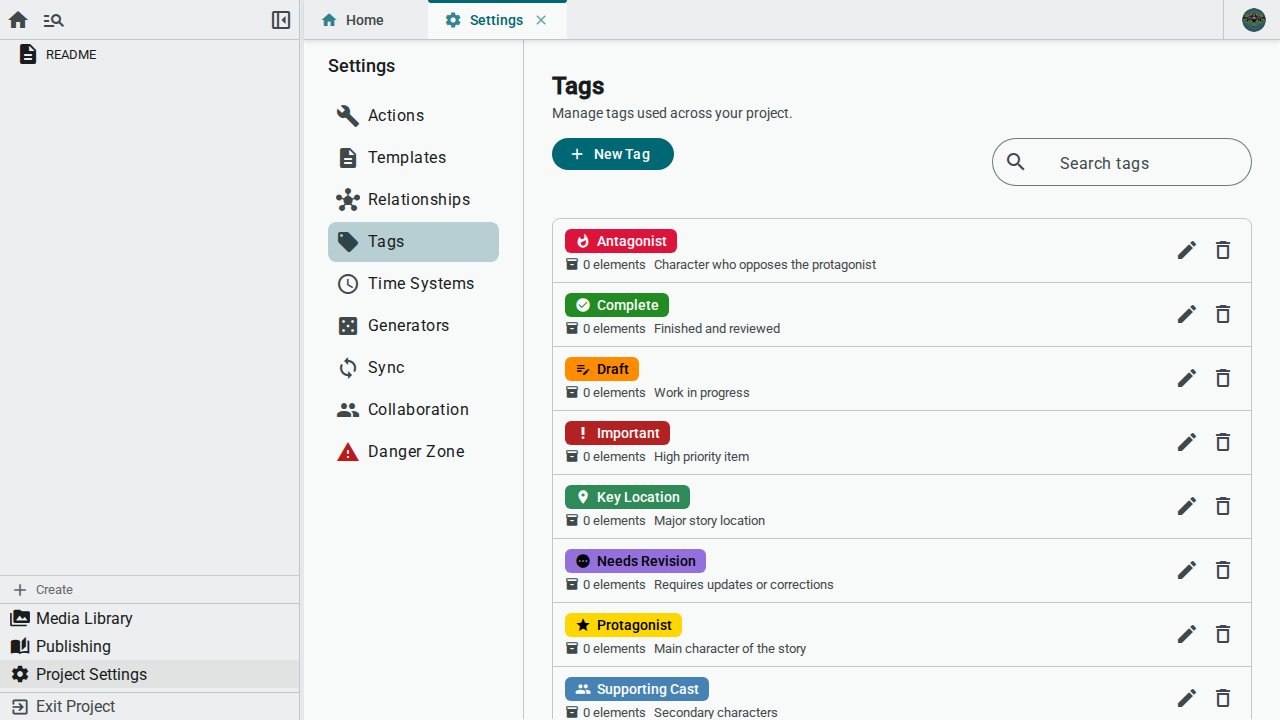
Task: Click the home icon in the sidebar header
Action: point(18,20)
